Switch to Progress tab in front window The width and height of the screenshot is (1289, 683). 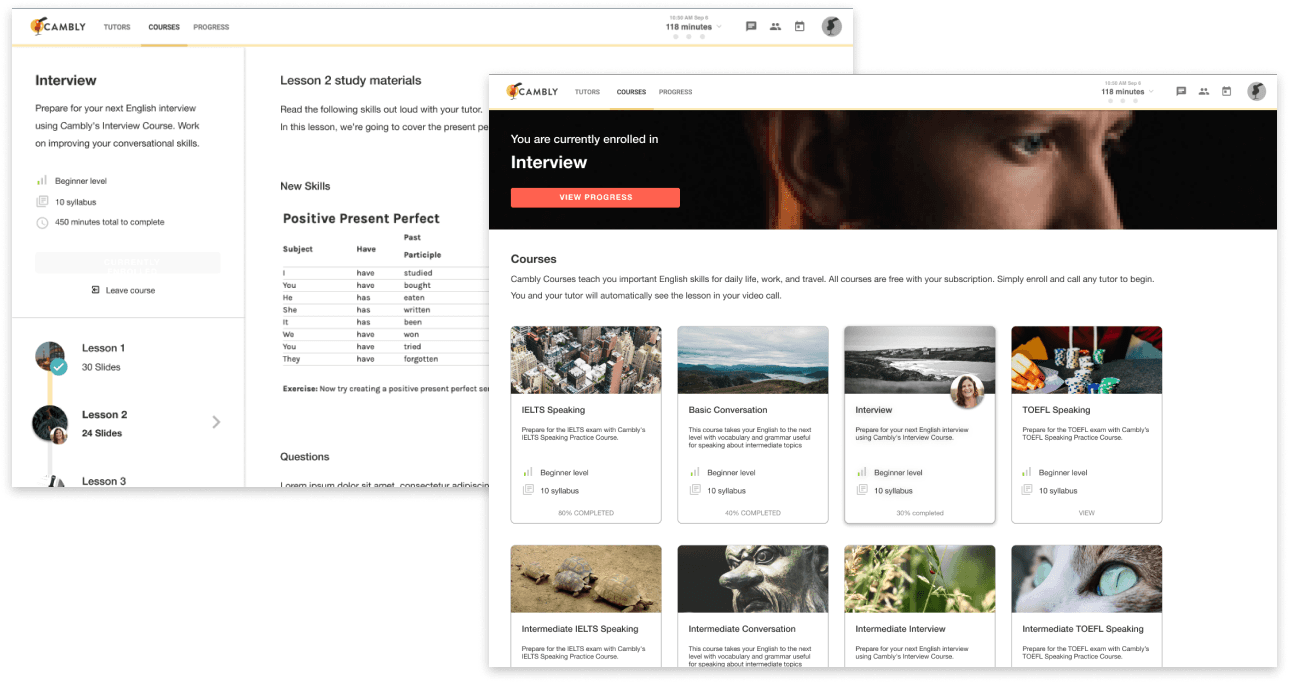[x=675, y=92]
